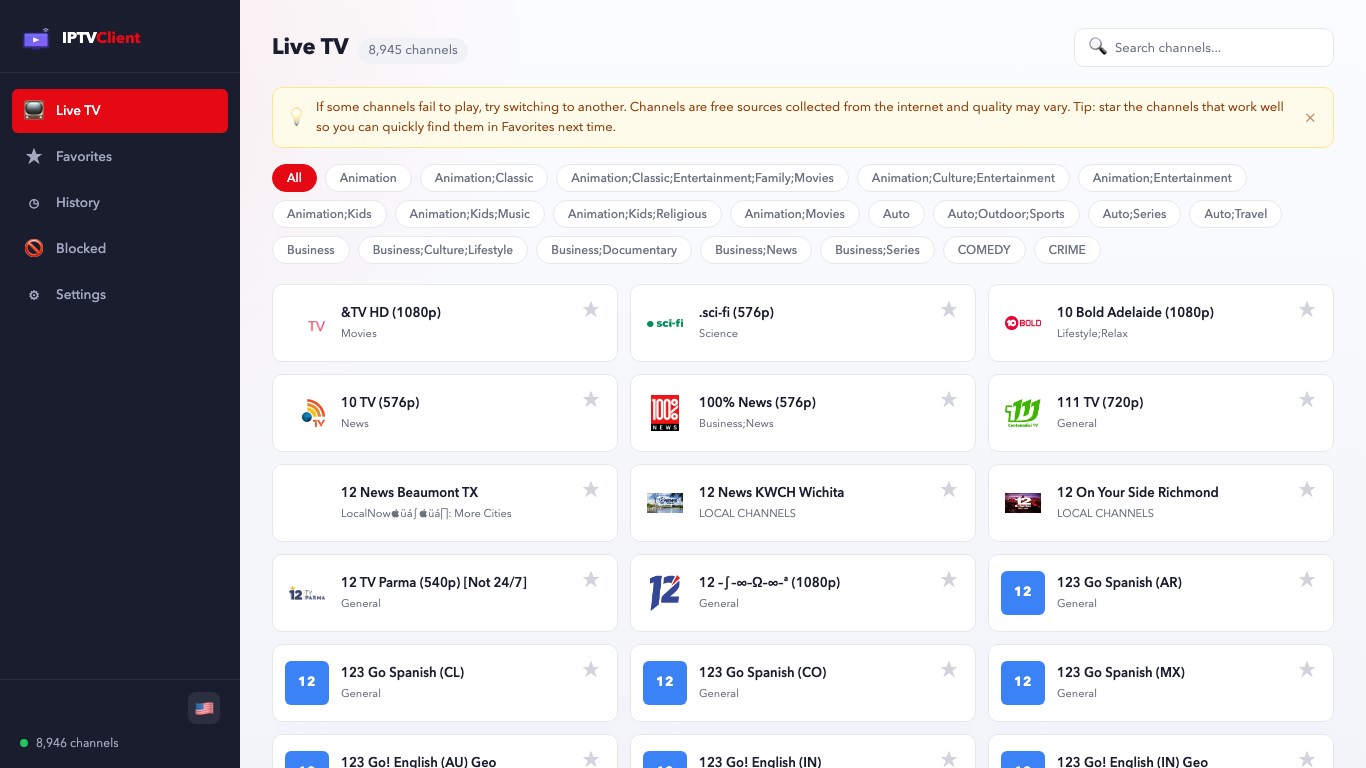The width and height of the screenshot is (1366, 768).
Task: Filter by Animation;Classic category
Action: coord(484,178)
